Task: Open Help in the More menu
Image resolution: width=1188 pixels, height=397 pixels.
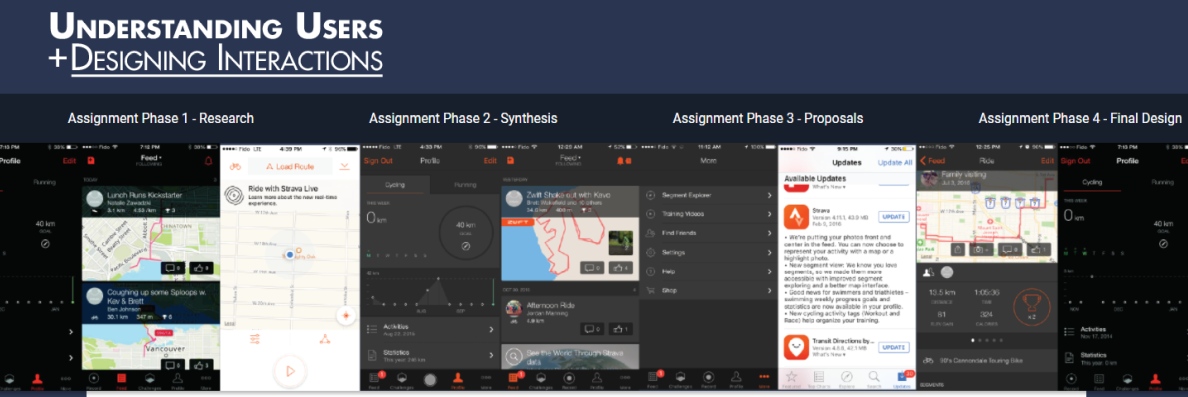Action: point(709,271)
